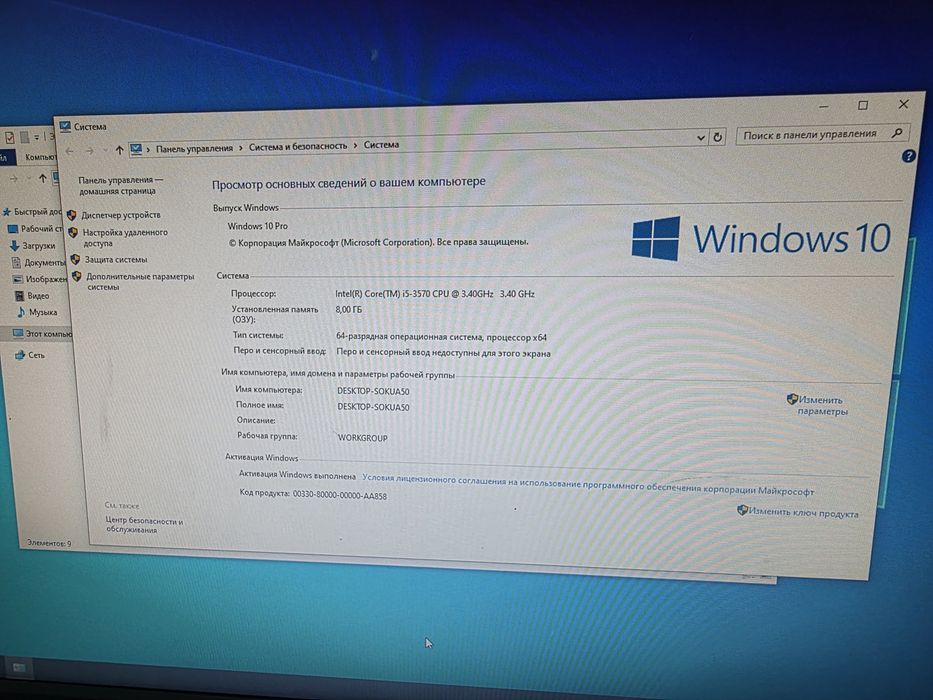Click Изменить ключ продукта link
The width and height of the screenshot is (933, 700).
(803, 512)
